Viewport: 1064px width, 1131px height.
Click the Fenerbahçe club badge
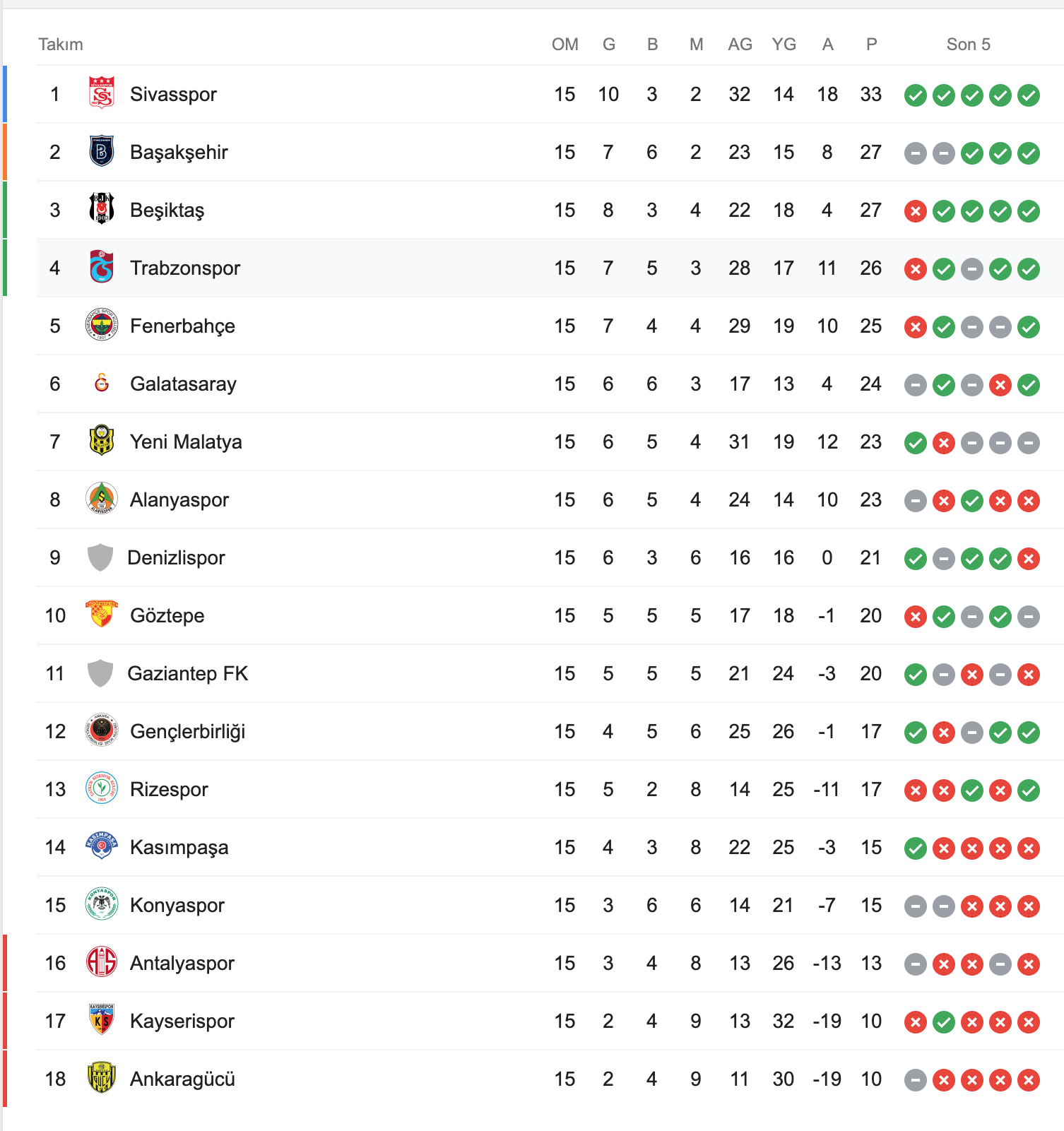pos(102,326)
